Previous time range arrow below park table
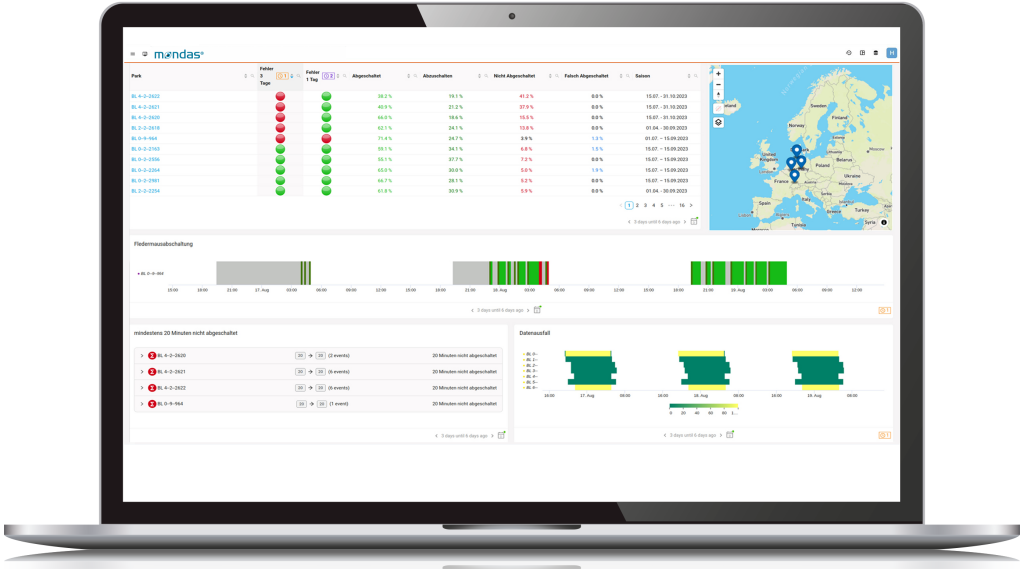 click(629, 222)
